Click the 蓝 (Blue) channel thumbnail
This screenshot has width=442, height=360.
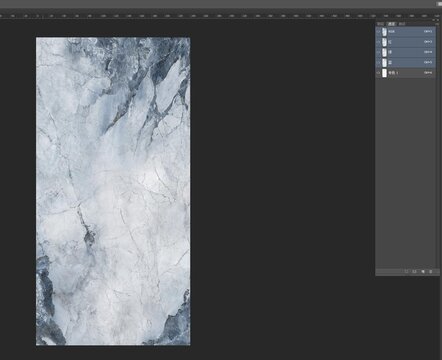click(384, 63)
